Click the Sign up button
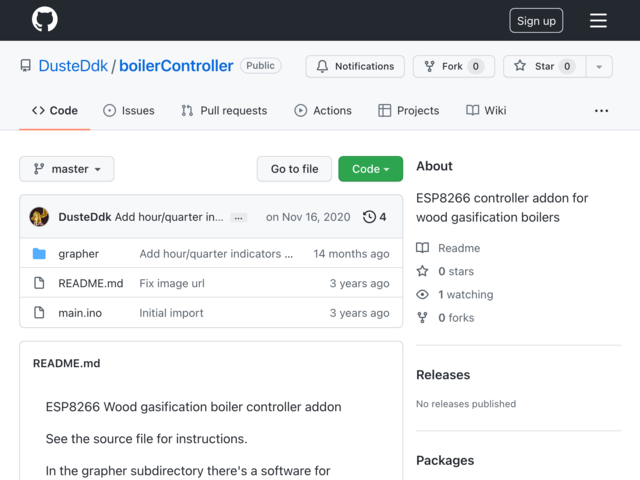 [x=536, y=21]
